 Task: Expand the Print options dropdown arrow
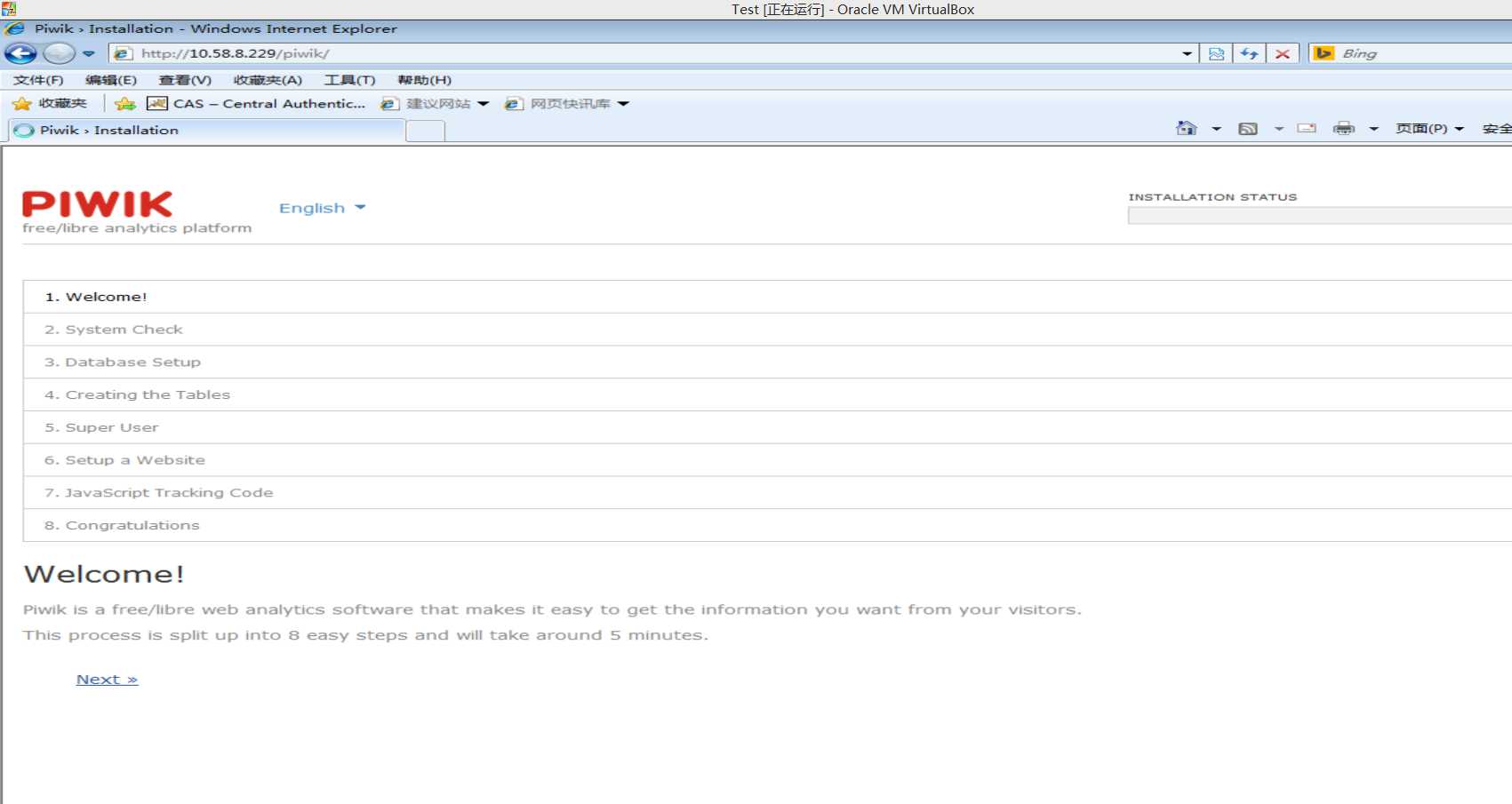tap(1373, 129)
